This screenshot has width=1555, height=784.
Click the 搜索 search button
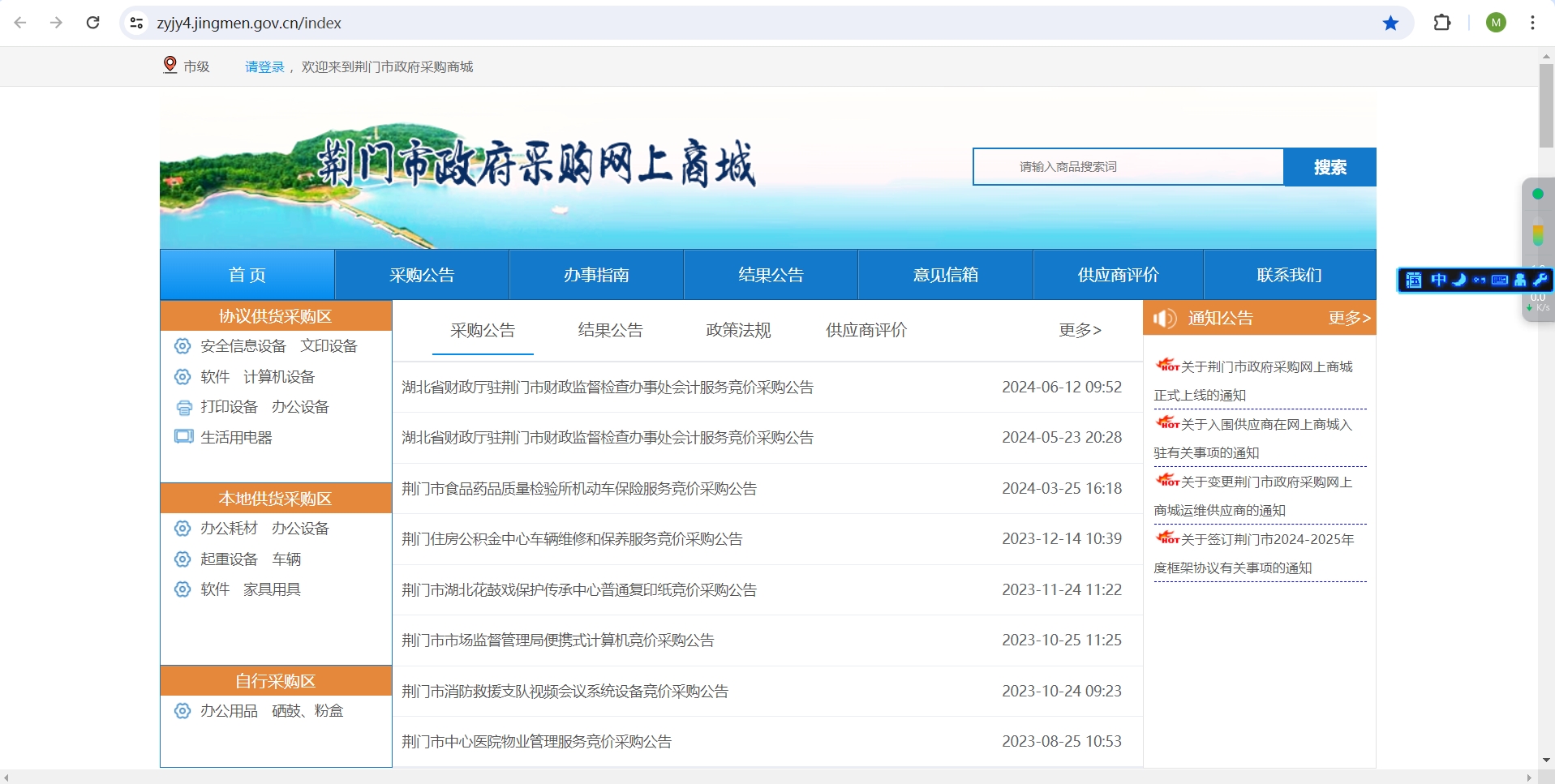1330,167
